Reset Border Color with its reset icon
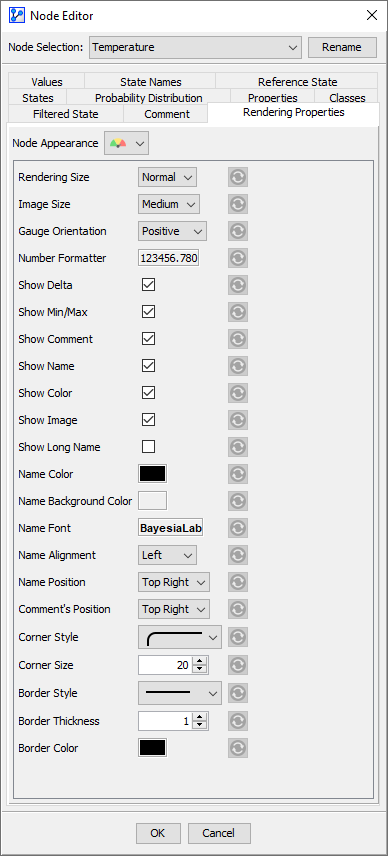This screenshot has height=856, width=388. [238, 748]
